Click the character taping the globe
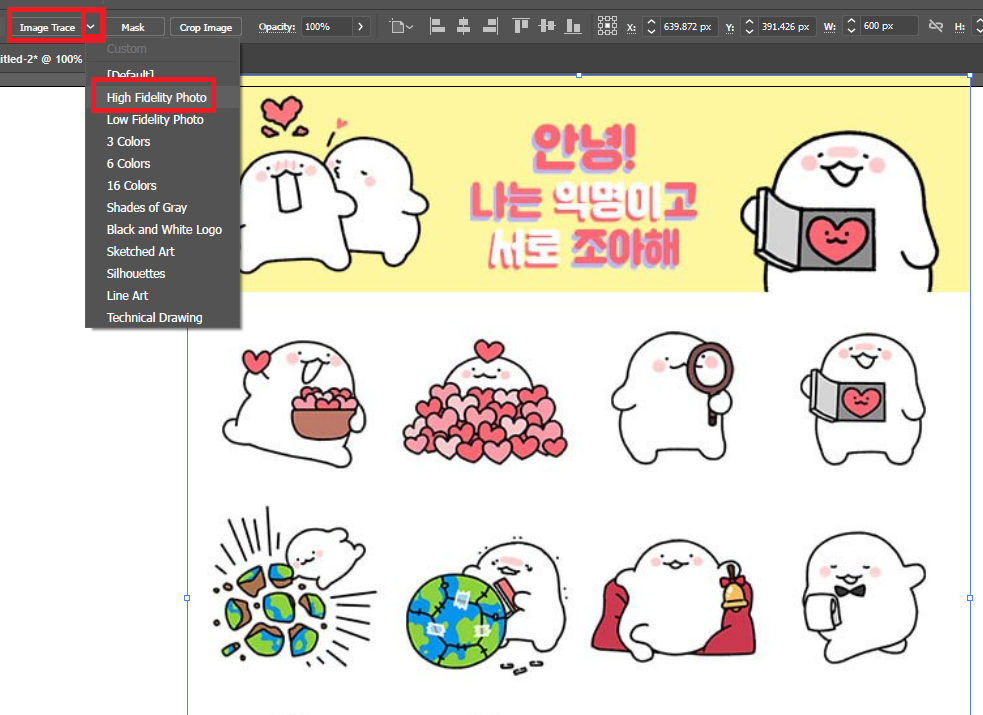This screenshot has width=983, height=715. (487, 605)
